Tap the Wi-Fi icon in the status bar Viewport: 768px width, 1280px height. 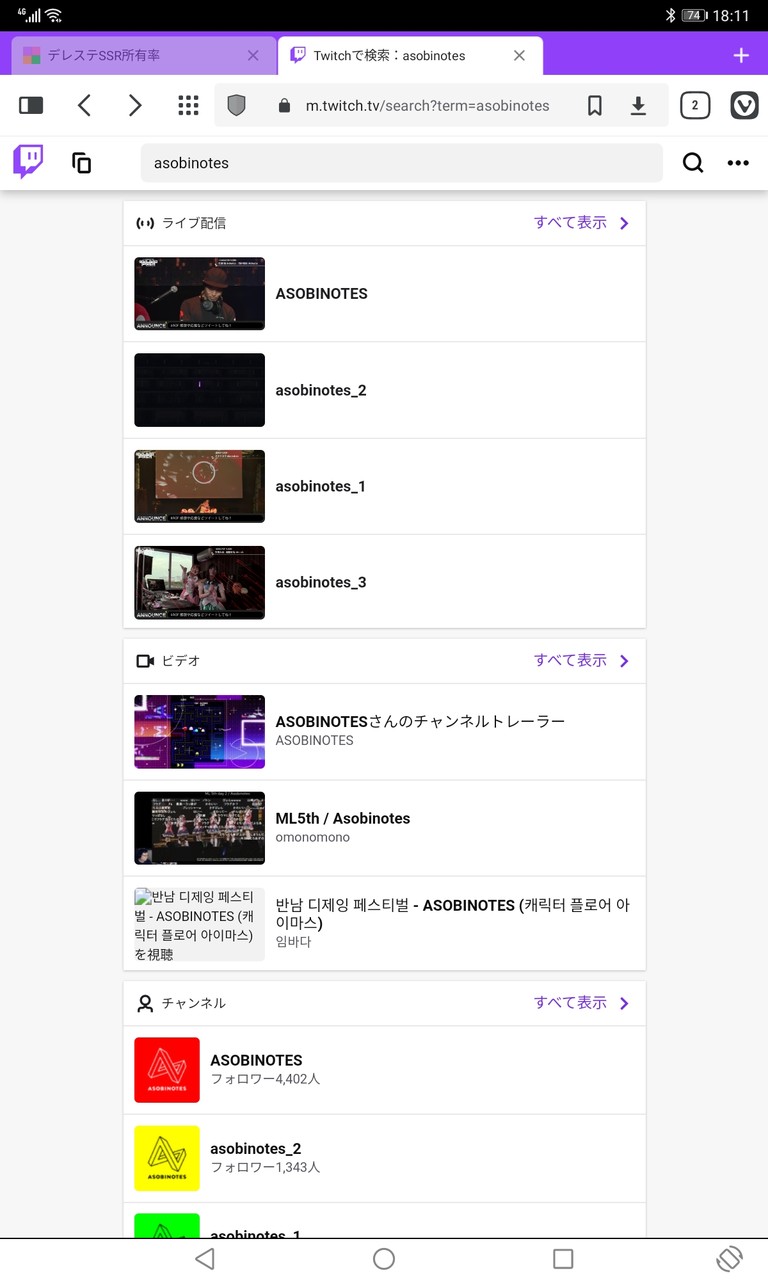(x=54, y=15)
